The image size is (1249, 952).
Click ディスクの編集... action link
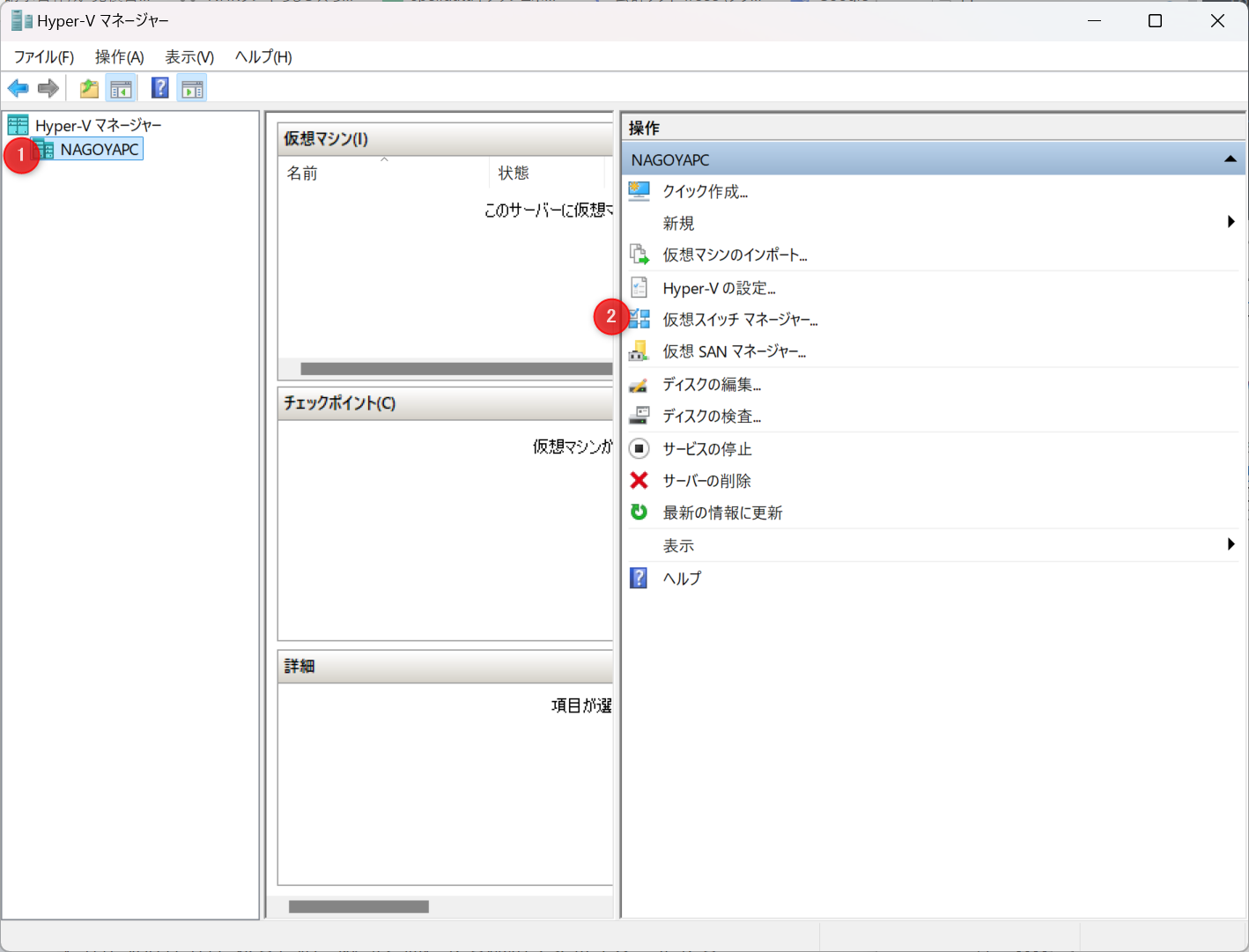point(713,384)
